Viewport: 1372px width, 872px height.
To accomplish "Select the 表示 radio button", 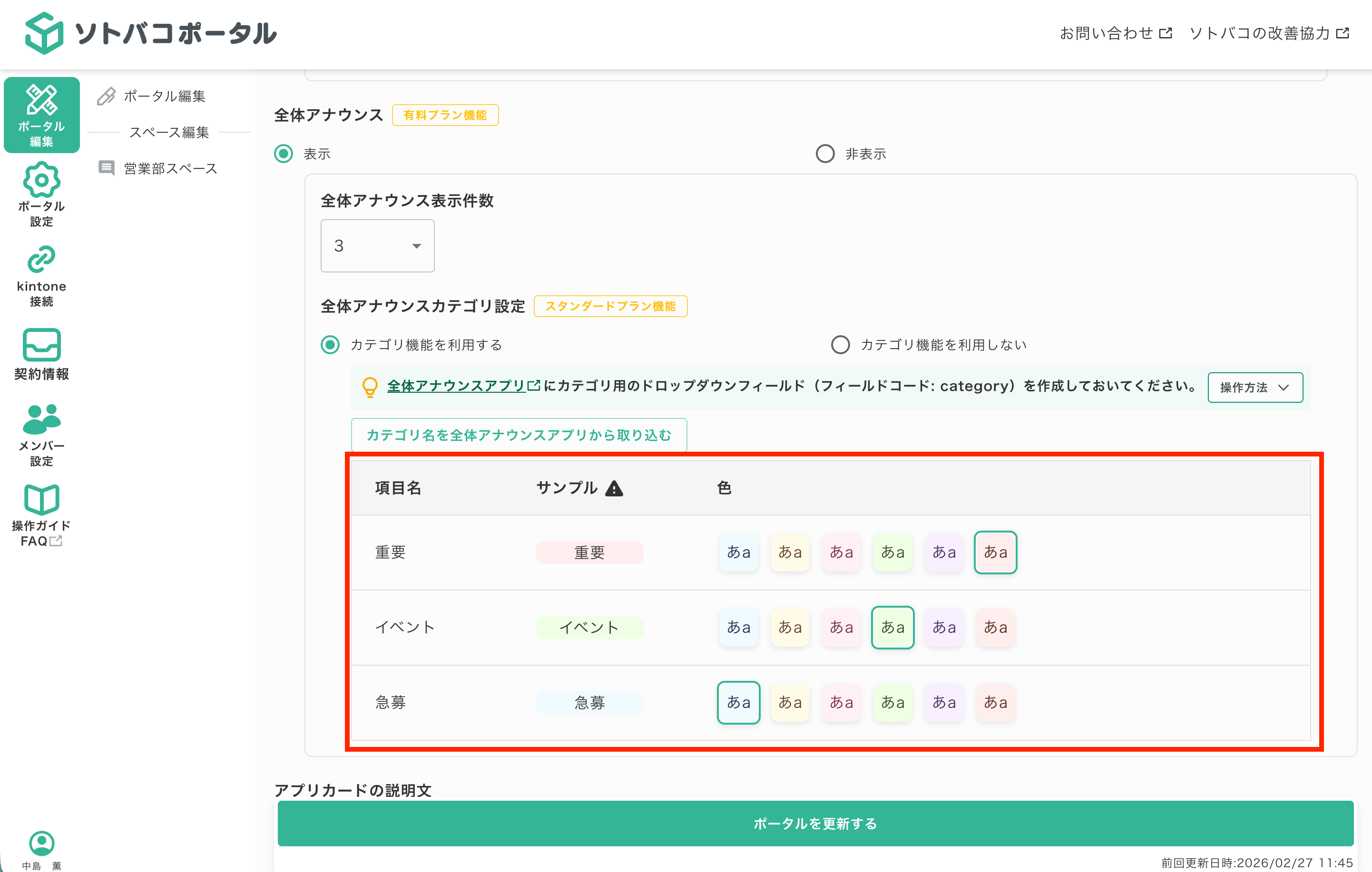I will [x=283, y=153].
